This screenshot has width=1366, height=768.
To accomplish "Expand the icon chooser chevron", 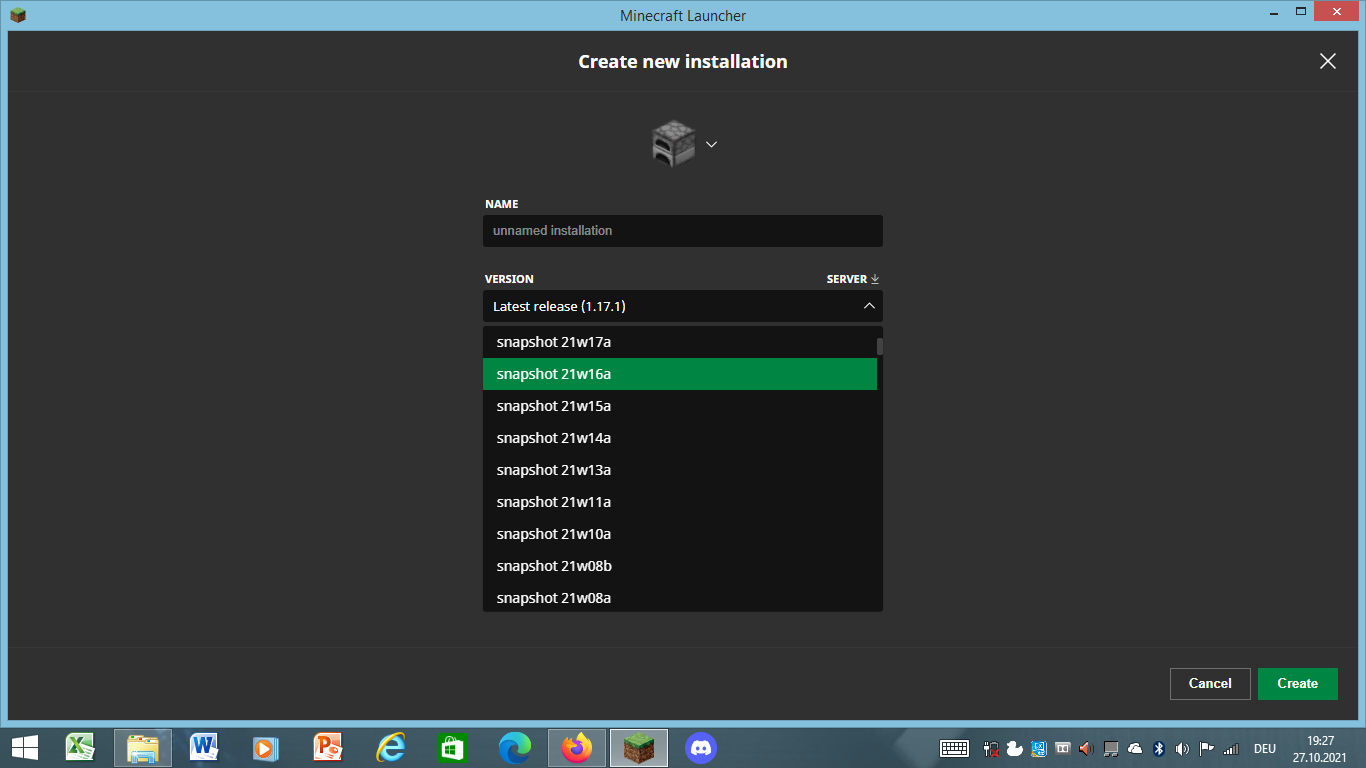I will (711, 144).
